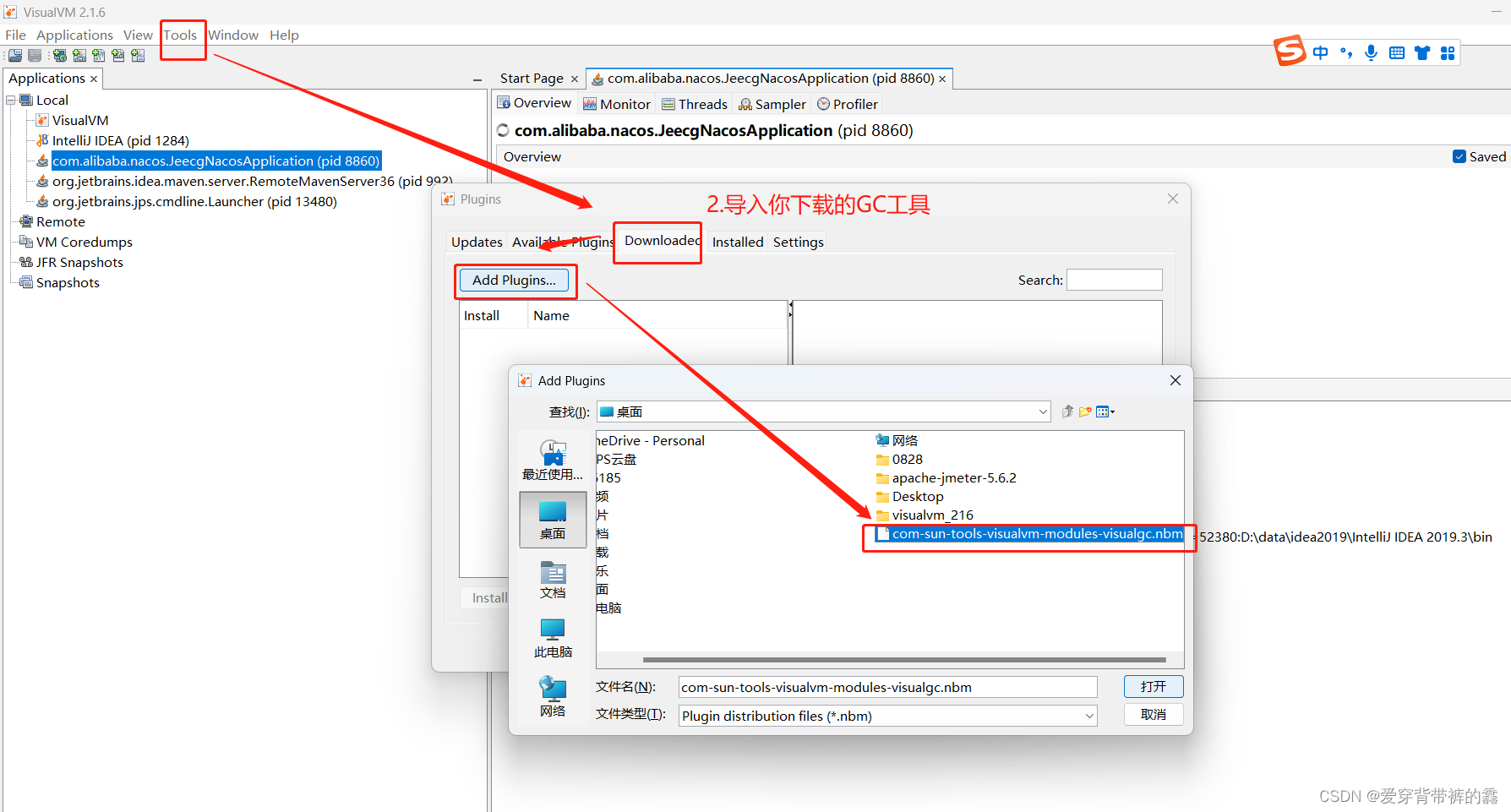Viewport: 1511px width, 812px height.
Task: Open the Help menu
Action: tap(284, 35)
